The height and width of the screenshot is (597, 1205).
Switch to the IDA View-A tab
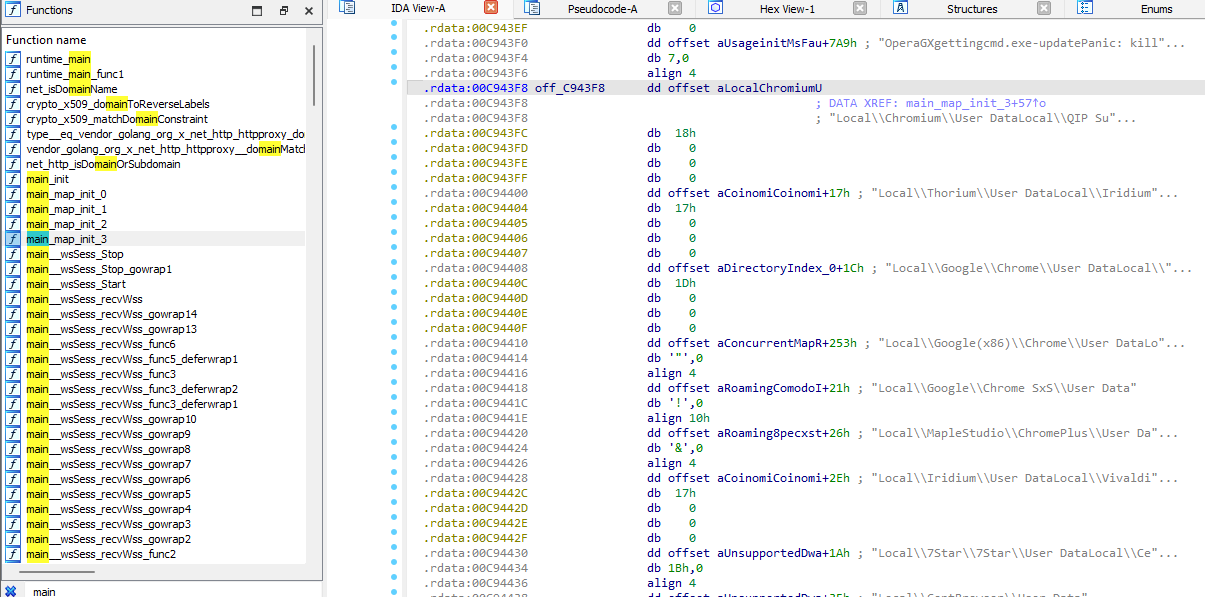[418, 8]
